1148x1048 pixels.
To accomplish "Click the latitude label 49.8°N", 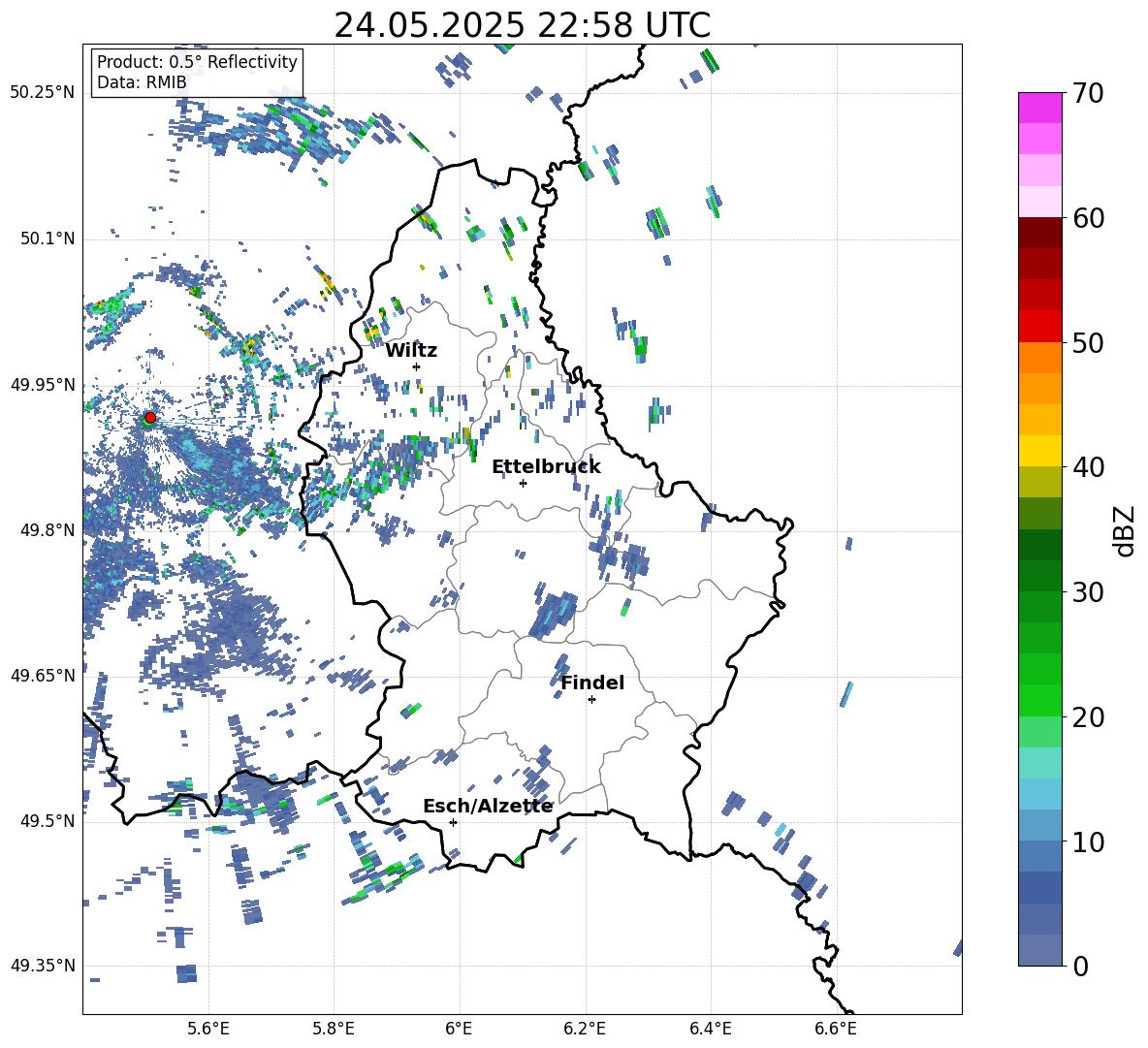I will [x=47, y=530].
